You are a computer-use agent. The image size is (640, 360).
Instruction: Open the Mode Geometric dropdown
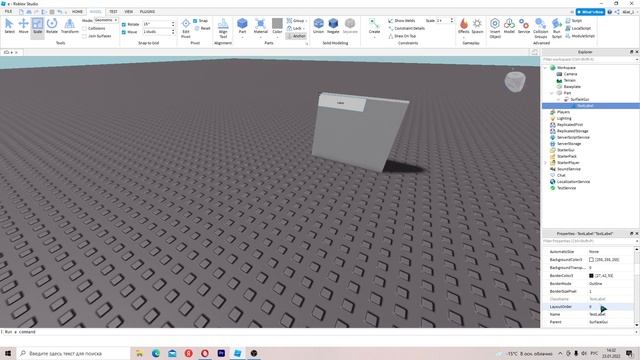(106, 20)
